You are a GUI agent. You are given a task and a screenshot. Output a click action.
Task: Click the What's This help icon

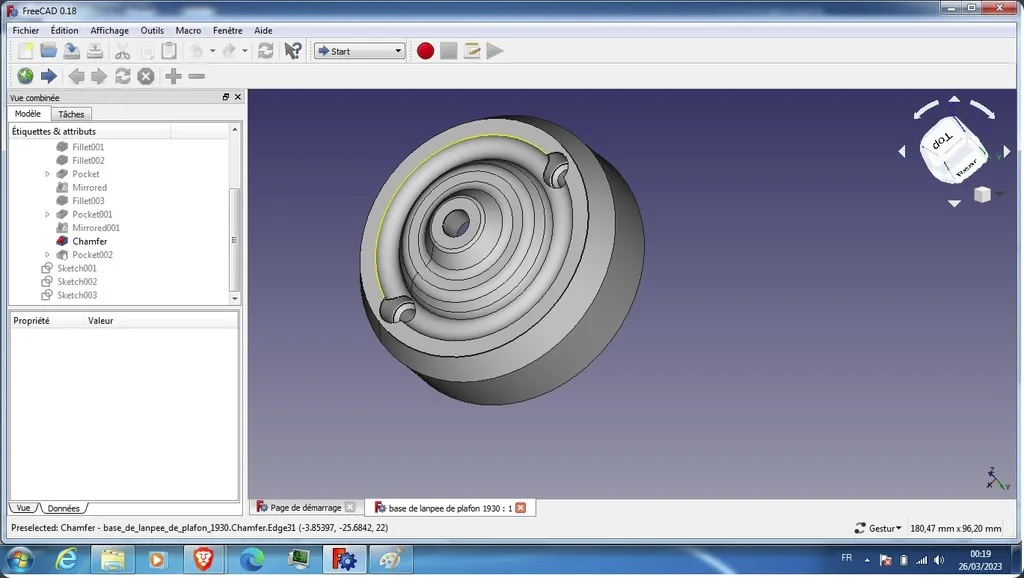coord(293,51)
